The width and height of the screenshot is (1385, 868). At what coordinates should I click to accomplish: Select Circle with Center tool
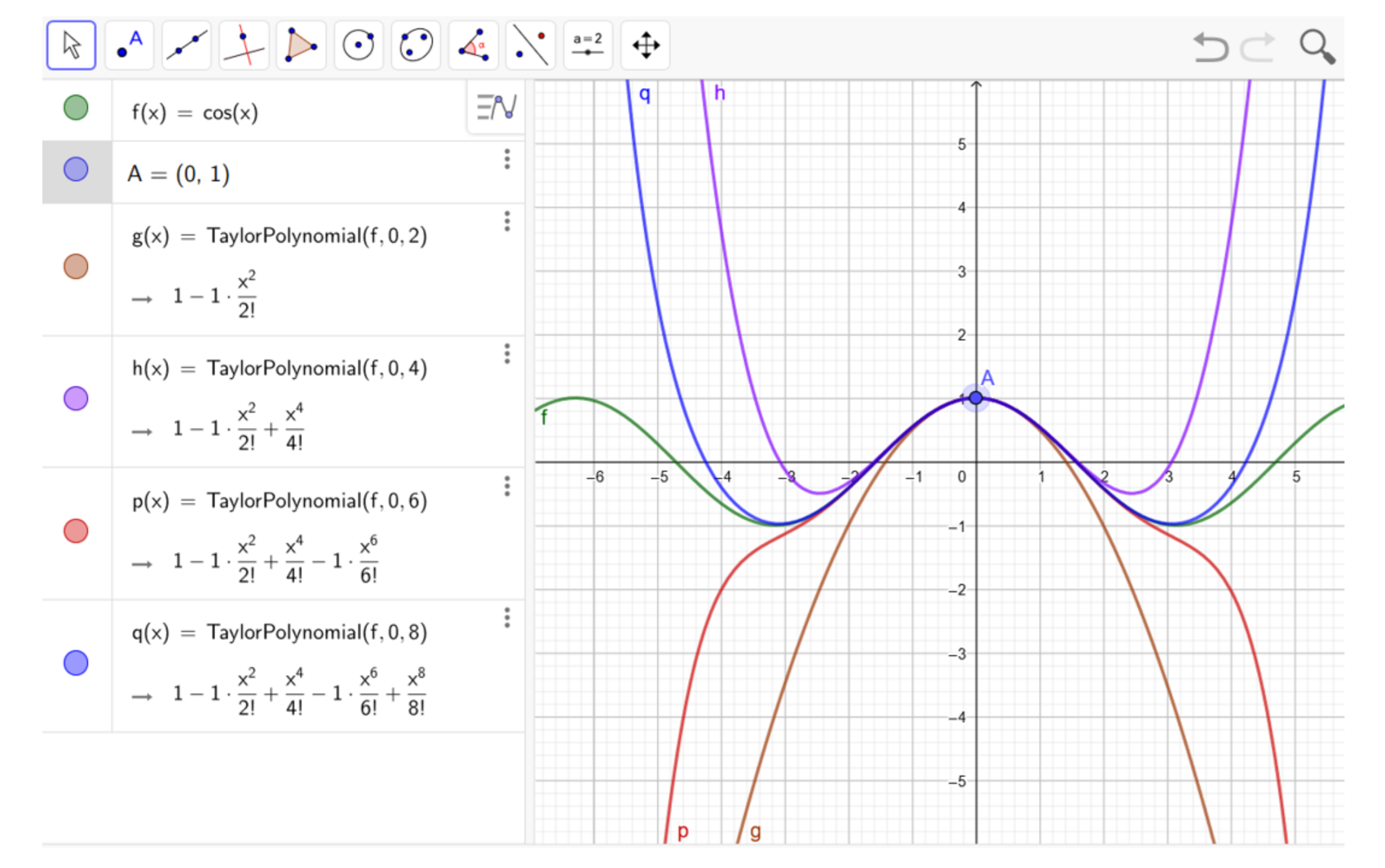(x=358, y=46)
